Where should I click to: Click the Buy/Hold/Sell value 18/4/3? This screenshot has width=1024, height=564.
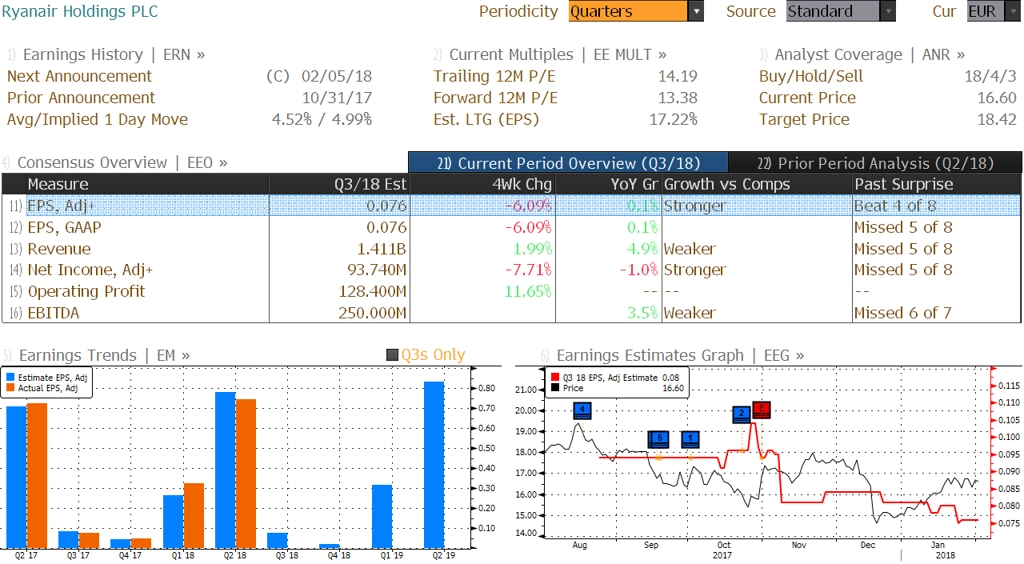[991, 76]
